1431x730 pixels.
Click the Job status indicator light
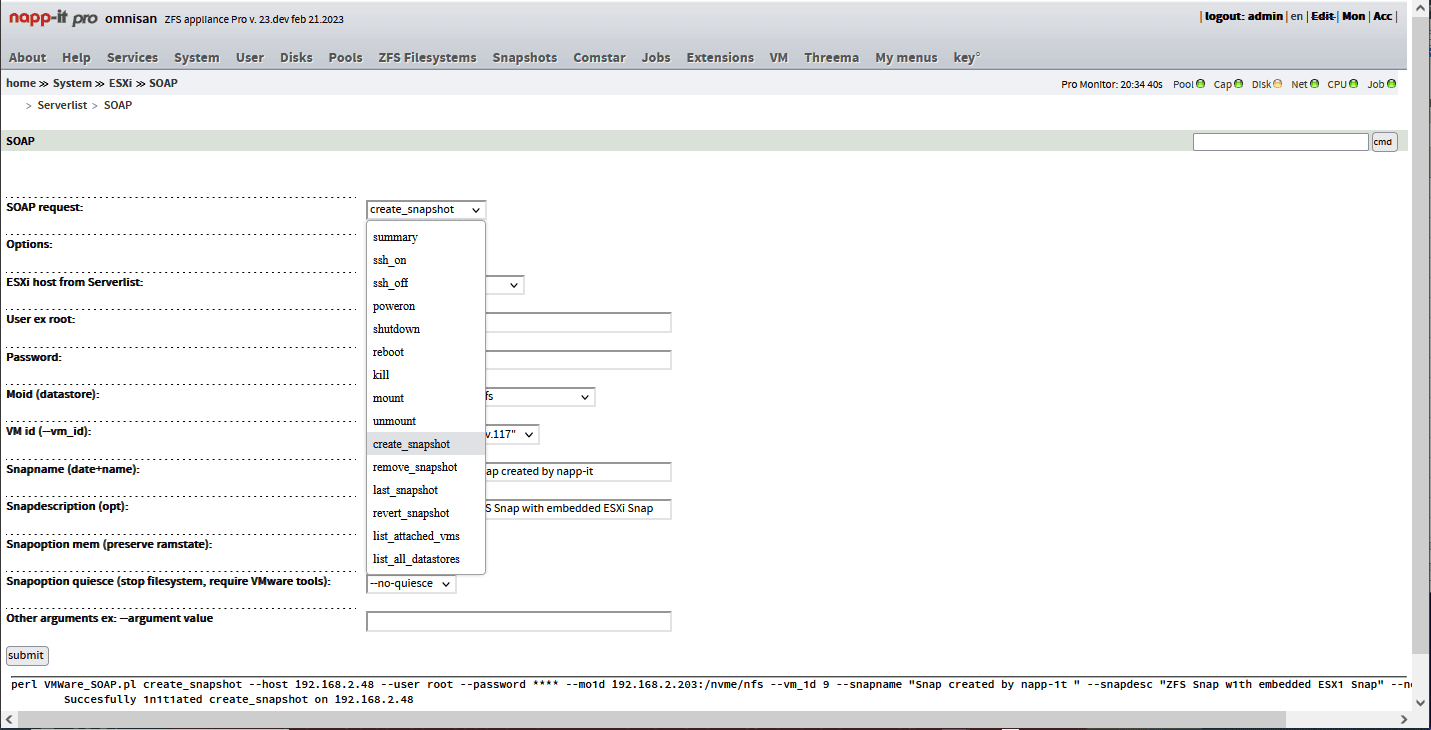(1391, 84)
